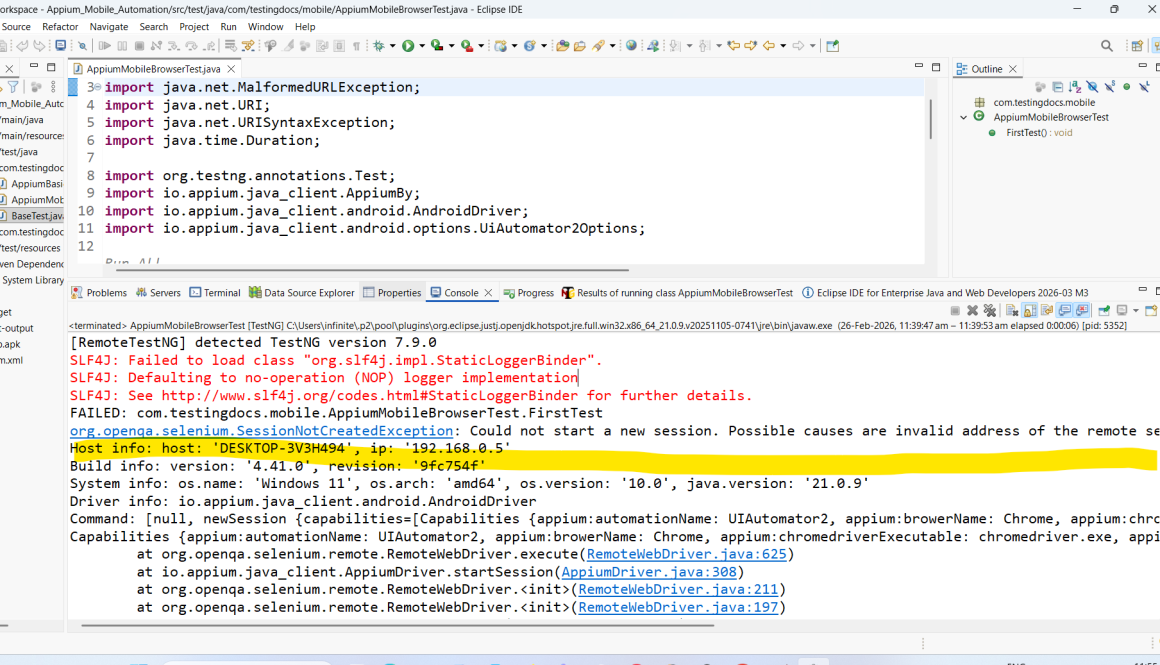Screen dimensions: 1160x665
Task: Open the Navigate menu
Action: (x=108, y=27)
